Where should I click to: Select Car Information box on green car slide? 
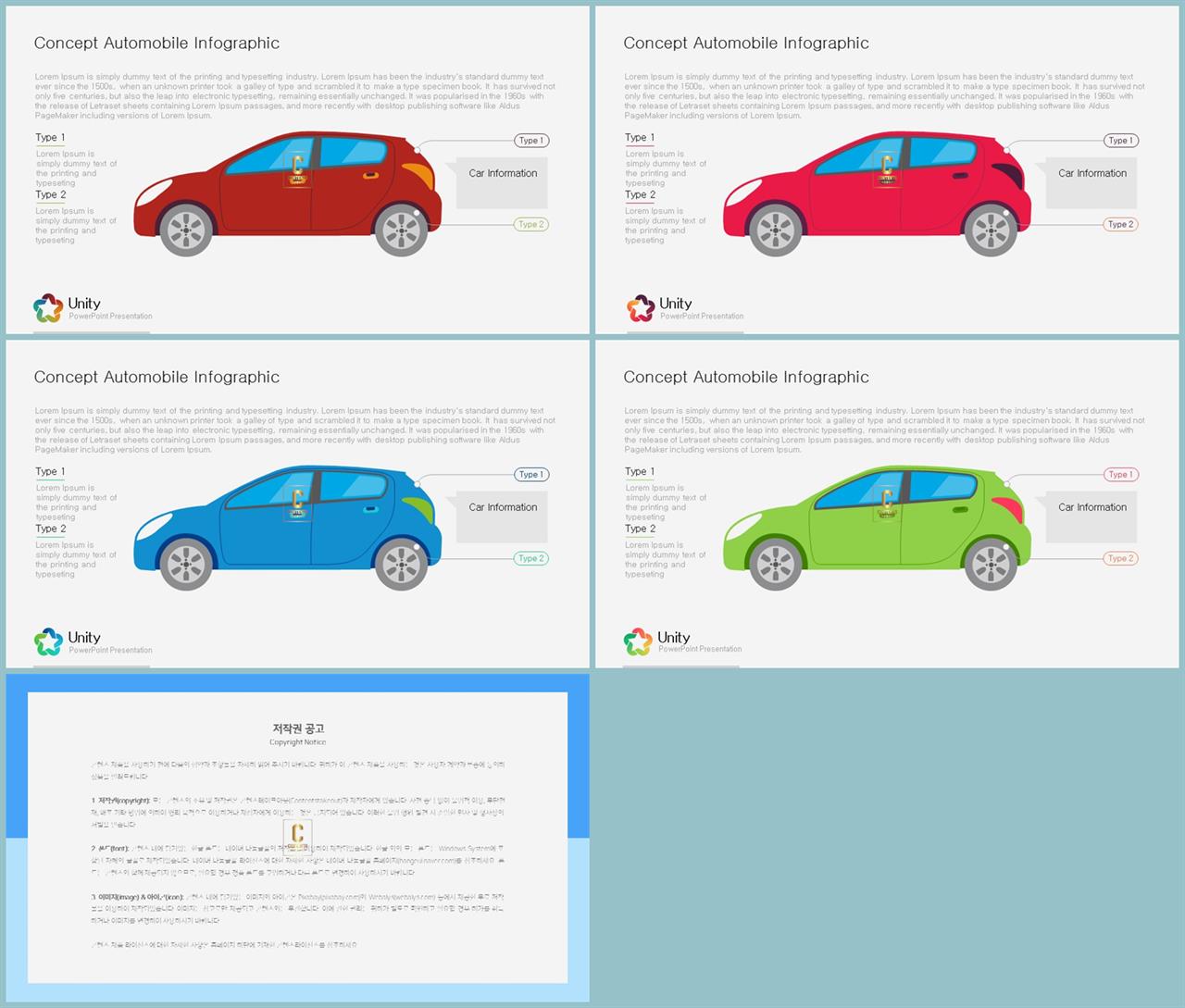pyautogui.click(x=1091, y=516)
